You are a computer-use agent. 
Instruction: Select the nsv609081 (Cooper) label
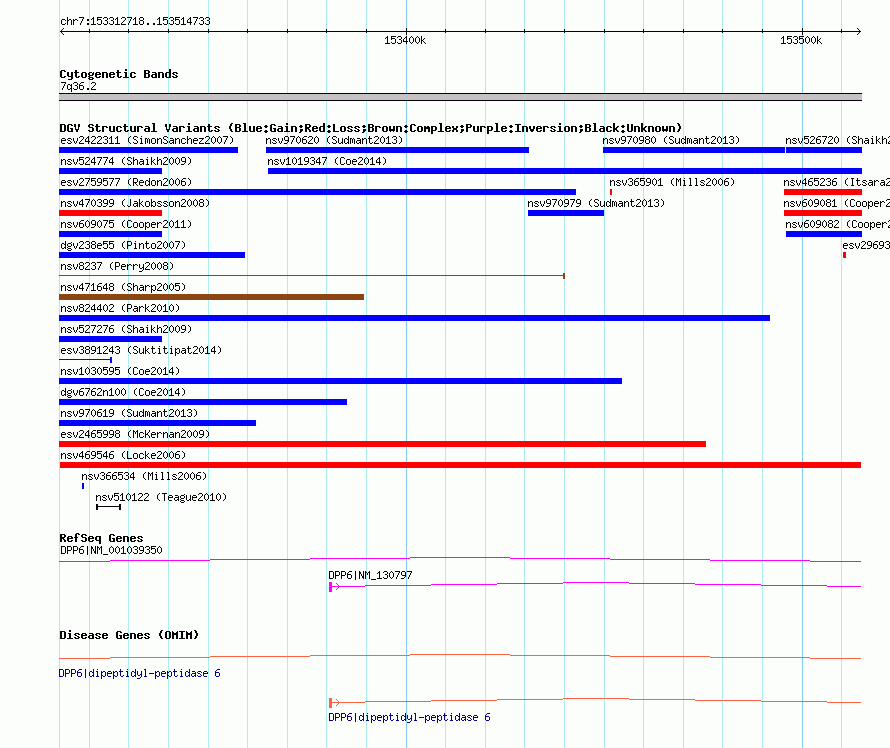(x=837, y=203)
